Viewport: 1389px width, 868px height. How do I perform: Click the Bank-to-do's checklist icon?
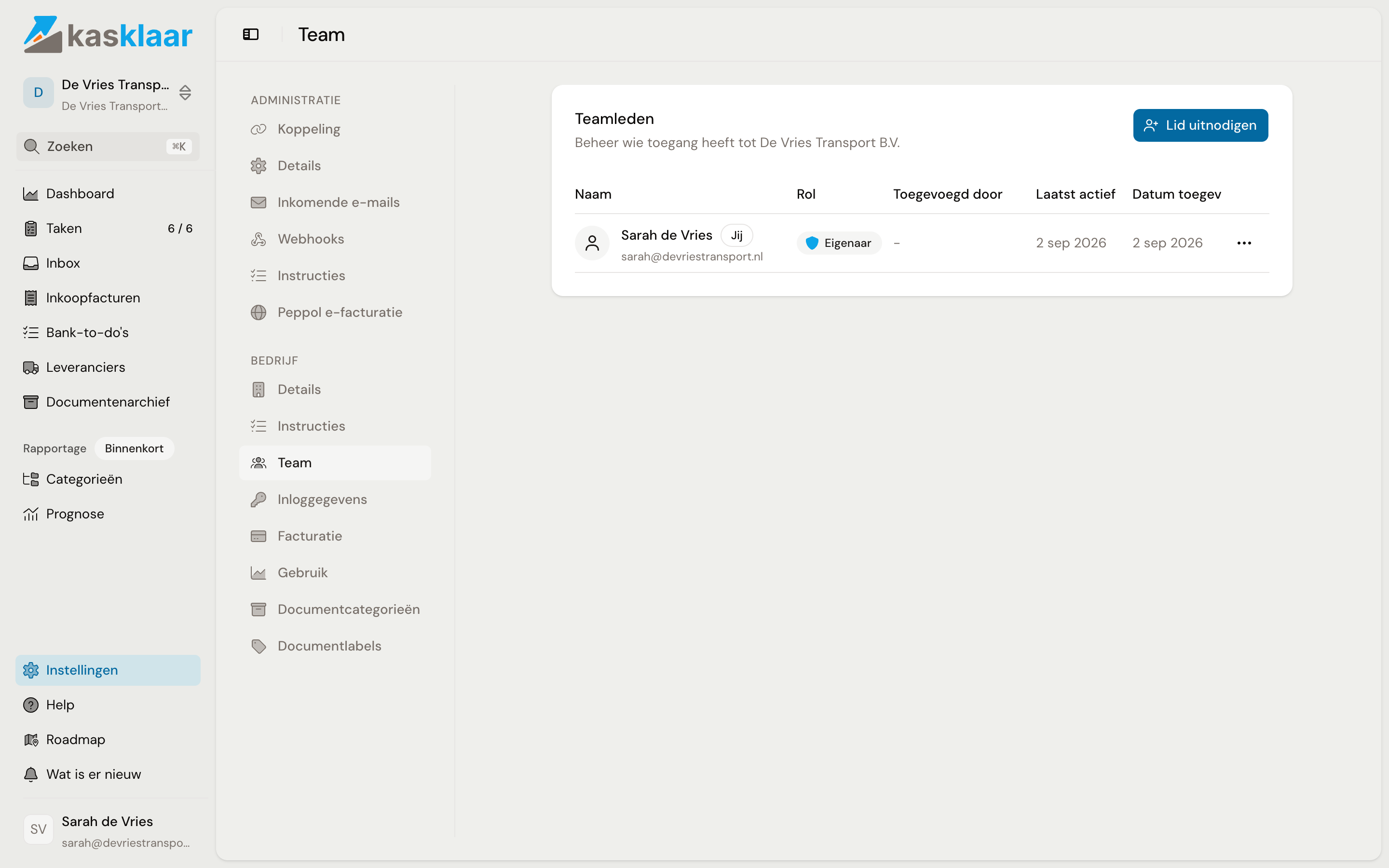(30, 332)
